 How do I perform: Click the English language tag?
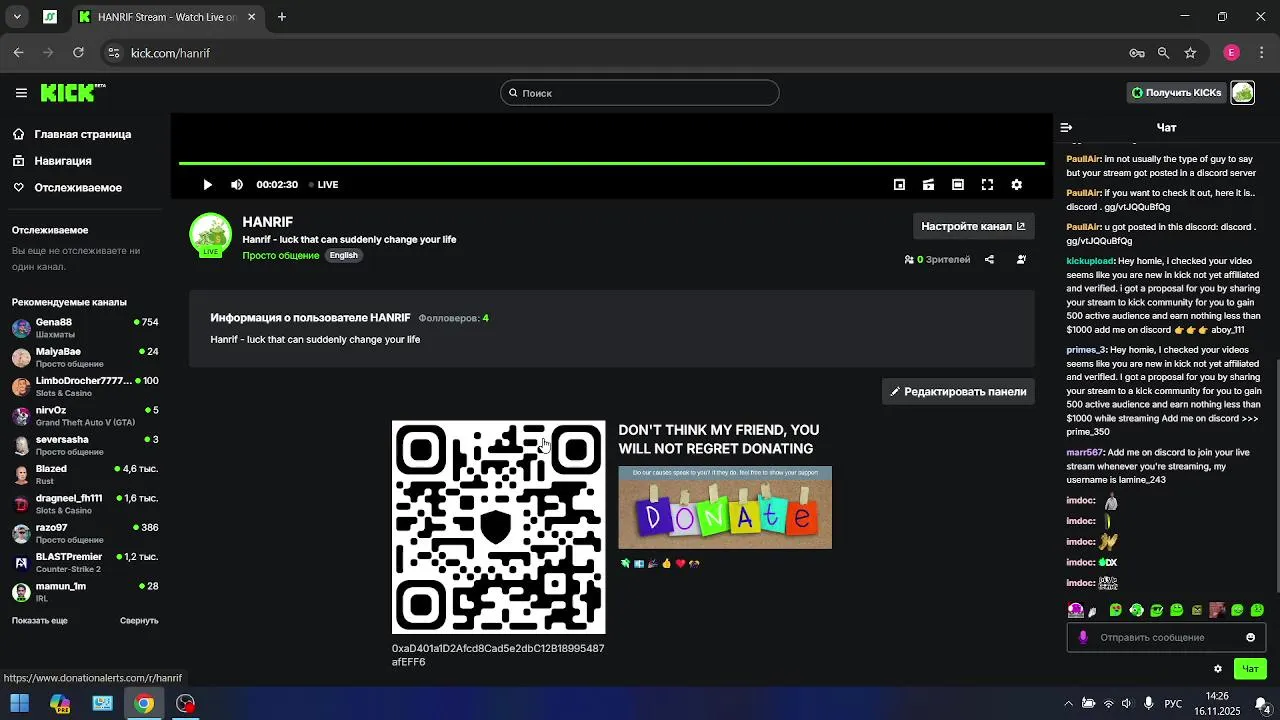[x=343, y=256]
